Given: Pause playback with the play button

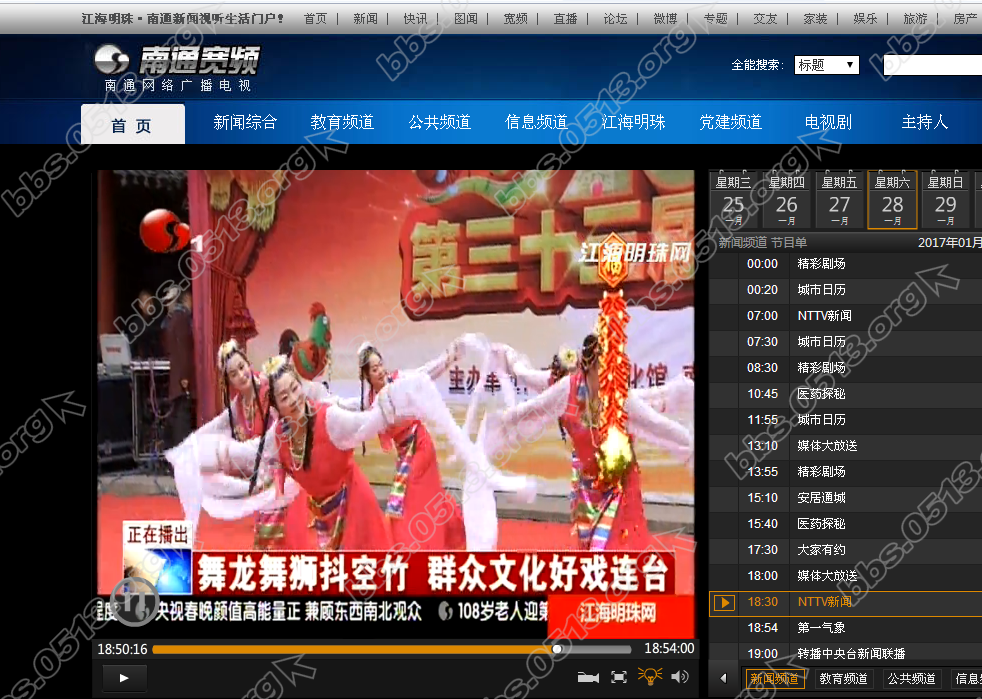Looking at the screenshot, I should pos(123,677).
